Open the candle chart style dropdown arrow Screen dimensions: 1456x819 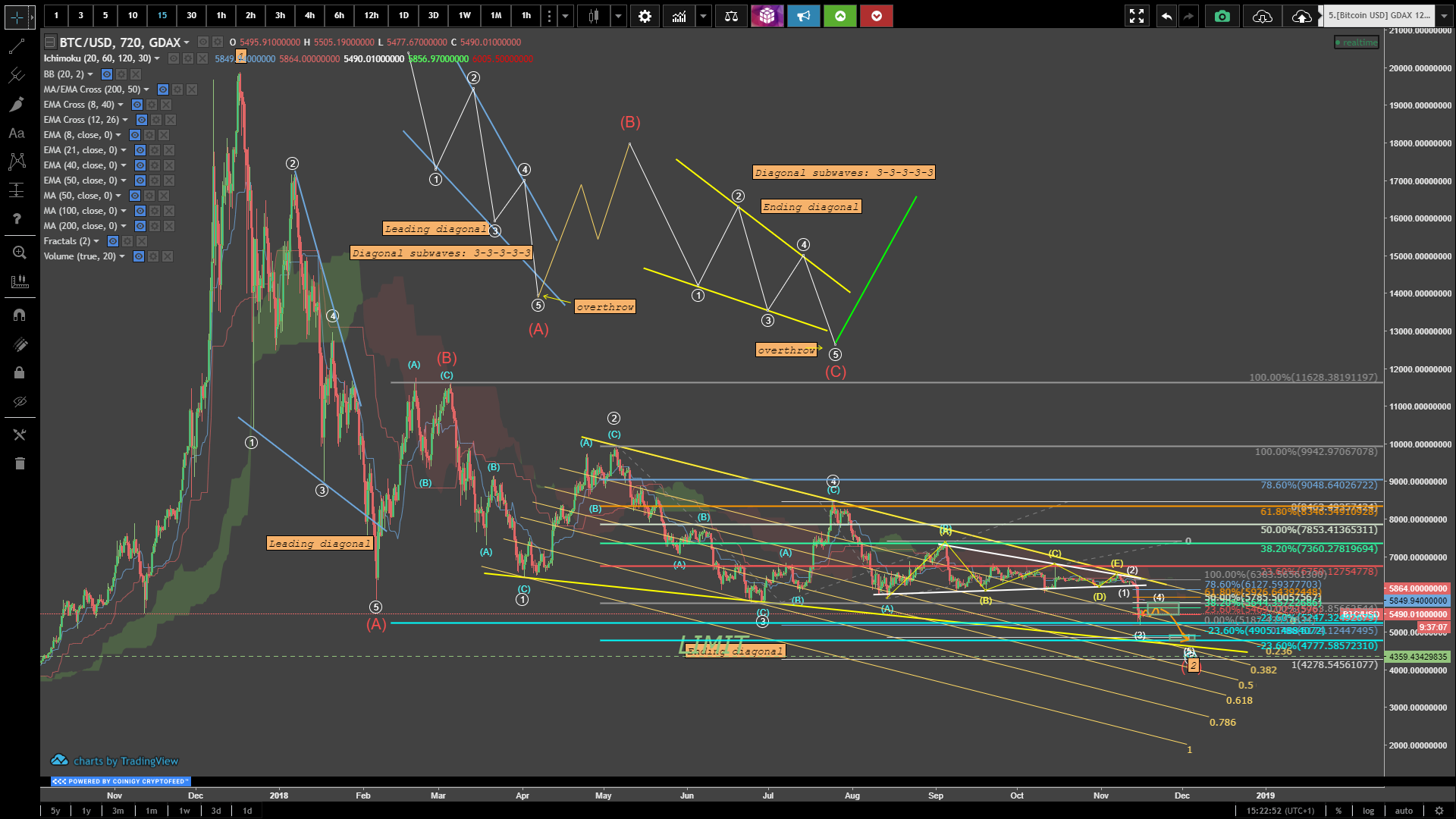pos(619,16)
